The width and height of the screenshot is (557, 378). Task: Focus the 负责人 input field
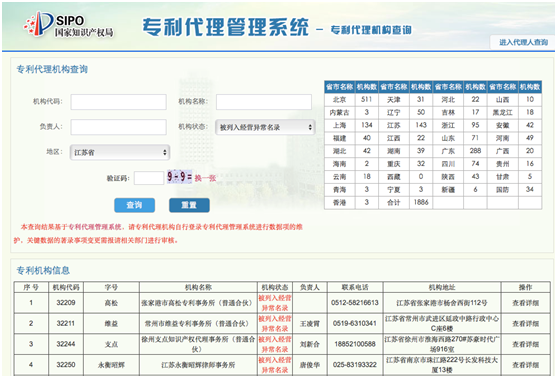point(118,127)
